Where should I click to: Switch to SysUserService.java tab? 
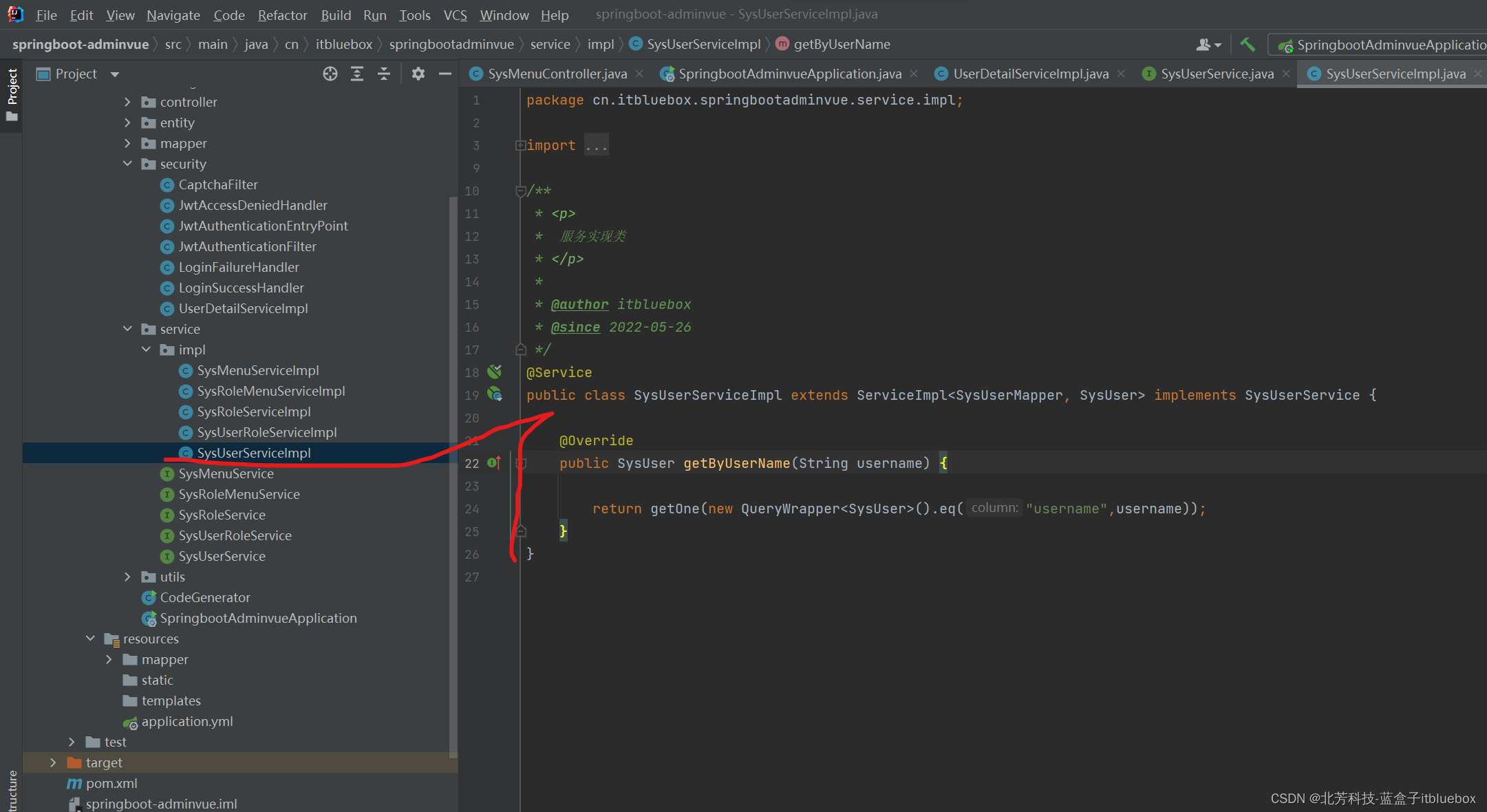click(x=1216, y=74)
